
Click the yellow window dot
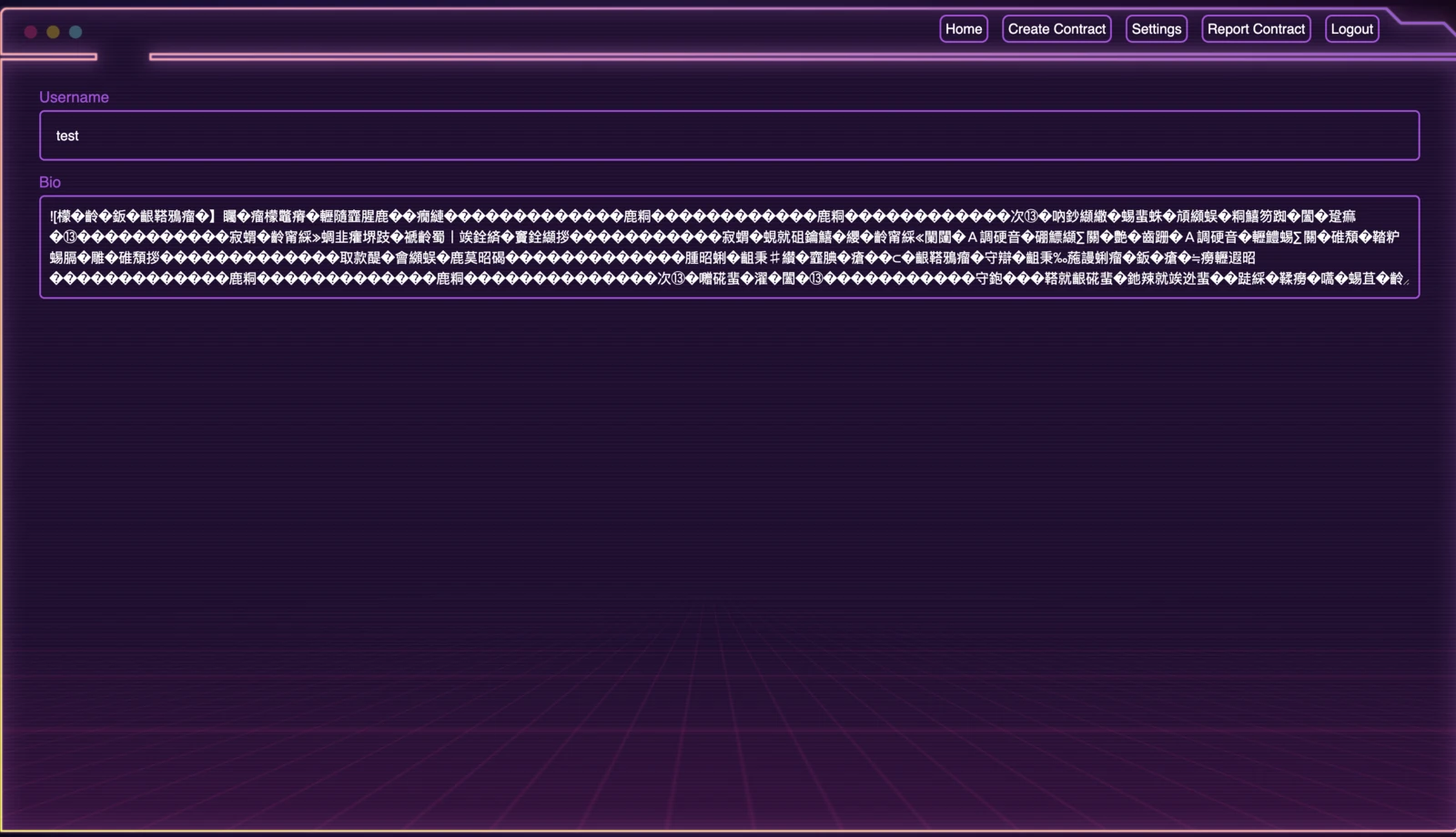53,32
